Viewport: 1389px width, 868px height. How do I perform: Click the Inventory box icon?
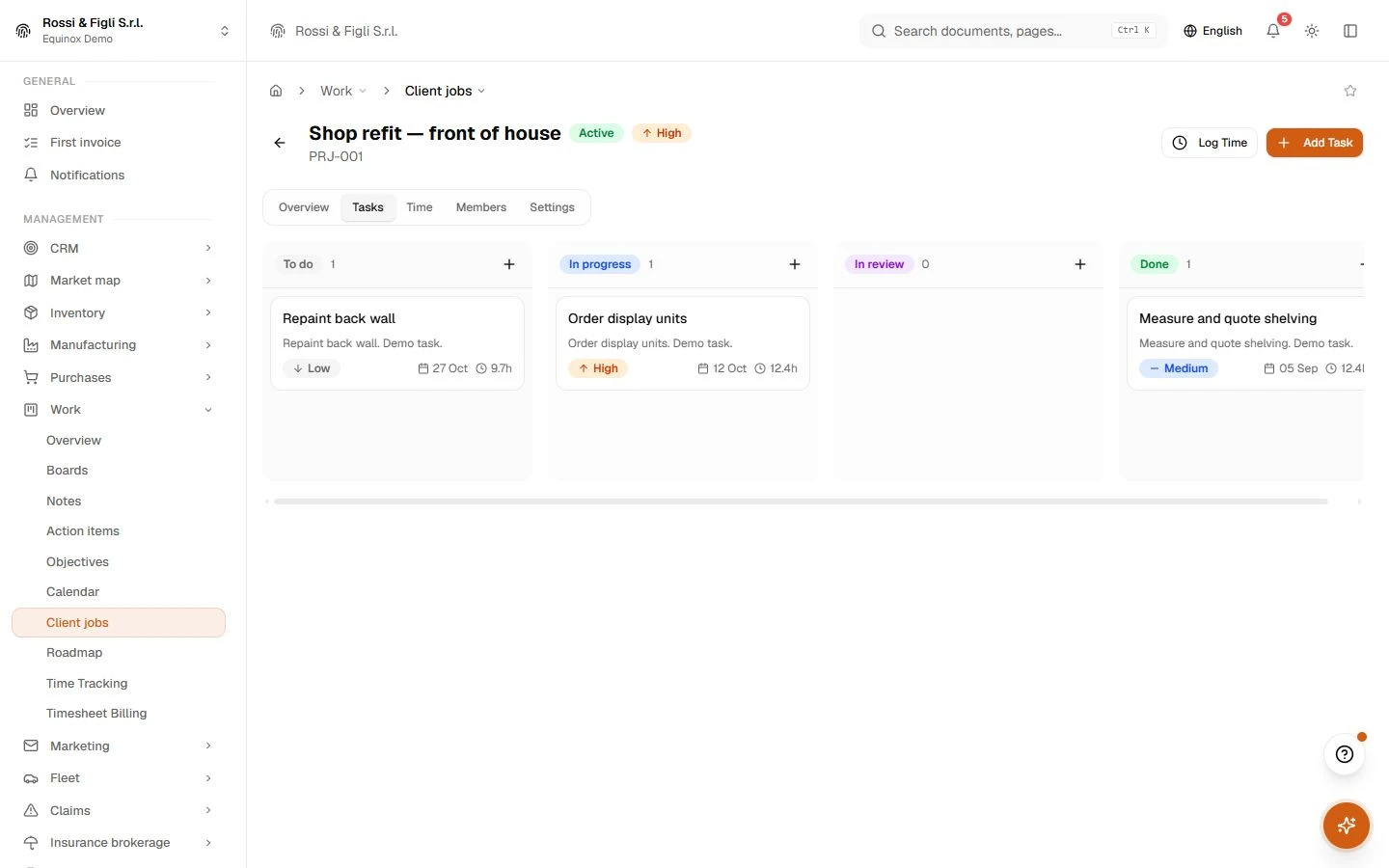[31, 312]
